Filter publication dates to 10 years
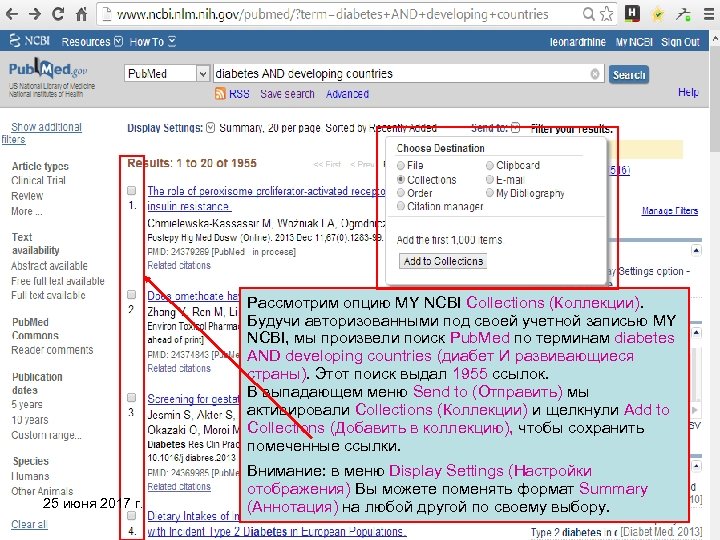 coord(29,420)
